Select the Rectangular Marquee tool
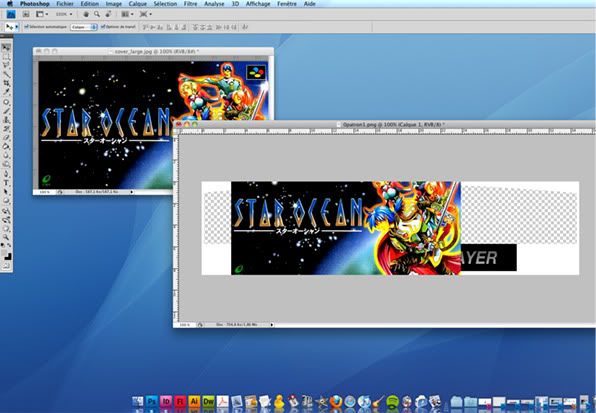Image resolution: width=596 pixels, height=413 pixels. (x=6, y=57)
